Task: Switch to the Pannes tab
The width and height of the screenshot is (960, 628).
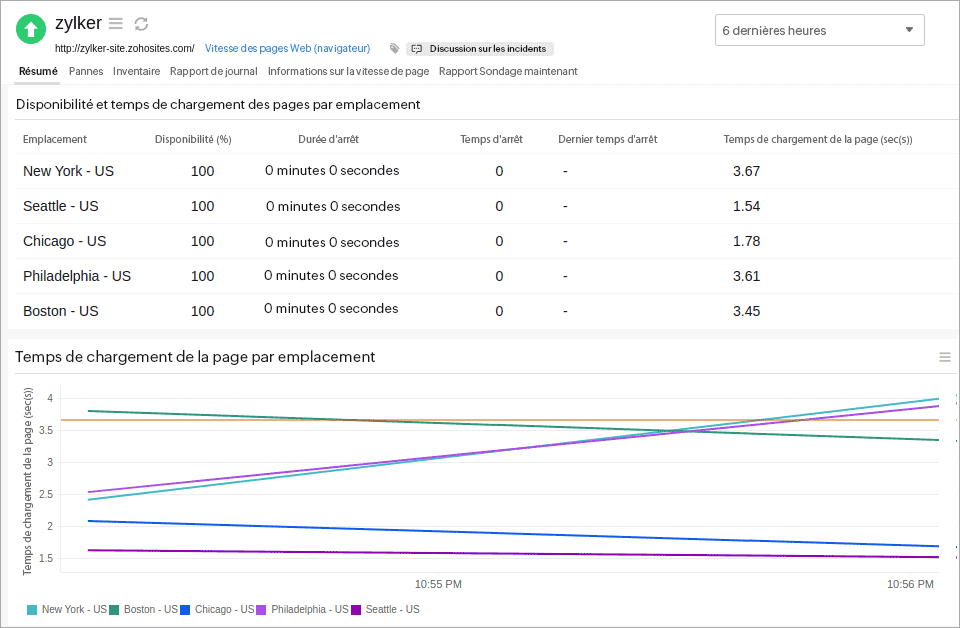Action: click(x=86, y=71)
